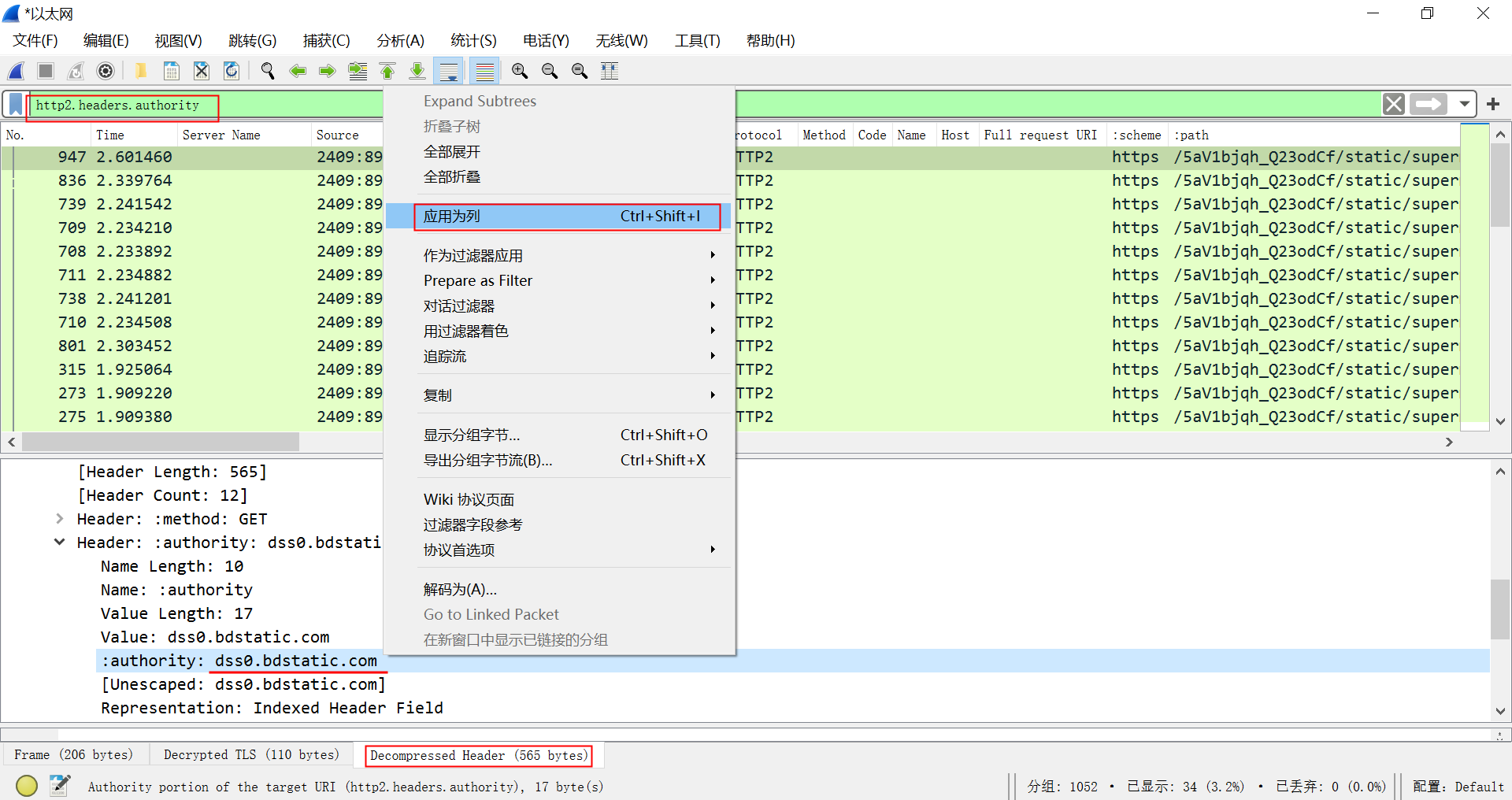Toggle auto-scroll during live capture

449,71
